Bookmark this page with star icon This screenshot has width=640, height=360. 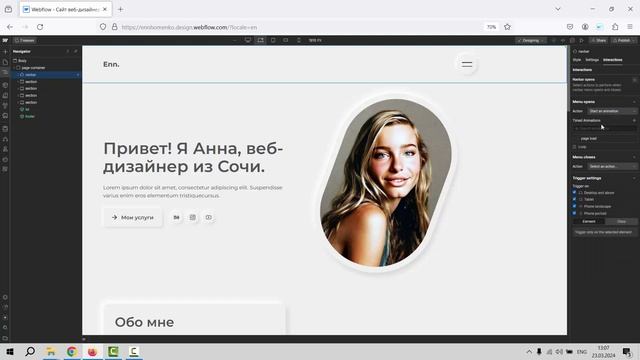tap(507, 27)
